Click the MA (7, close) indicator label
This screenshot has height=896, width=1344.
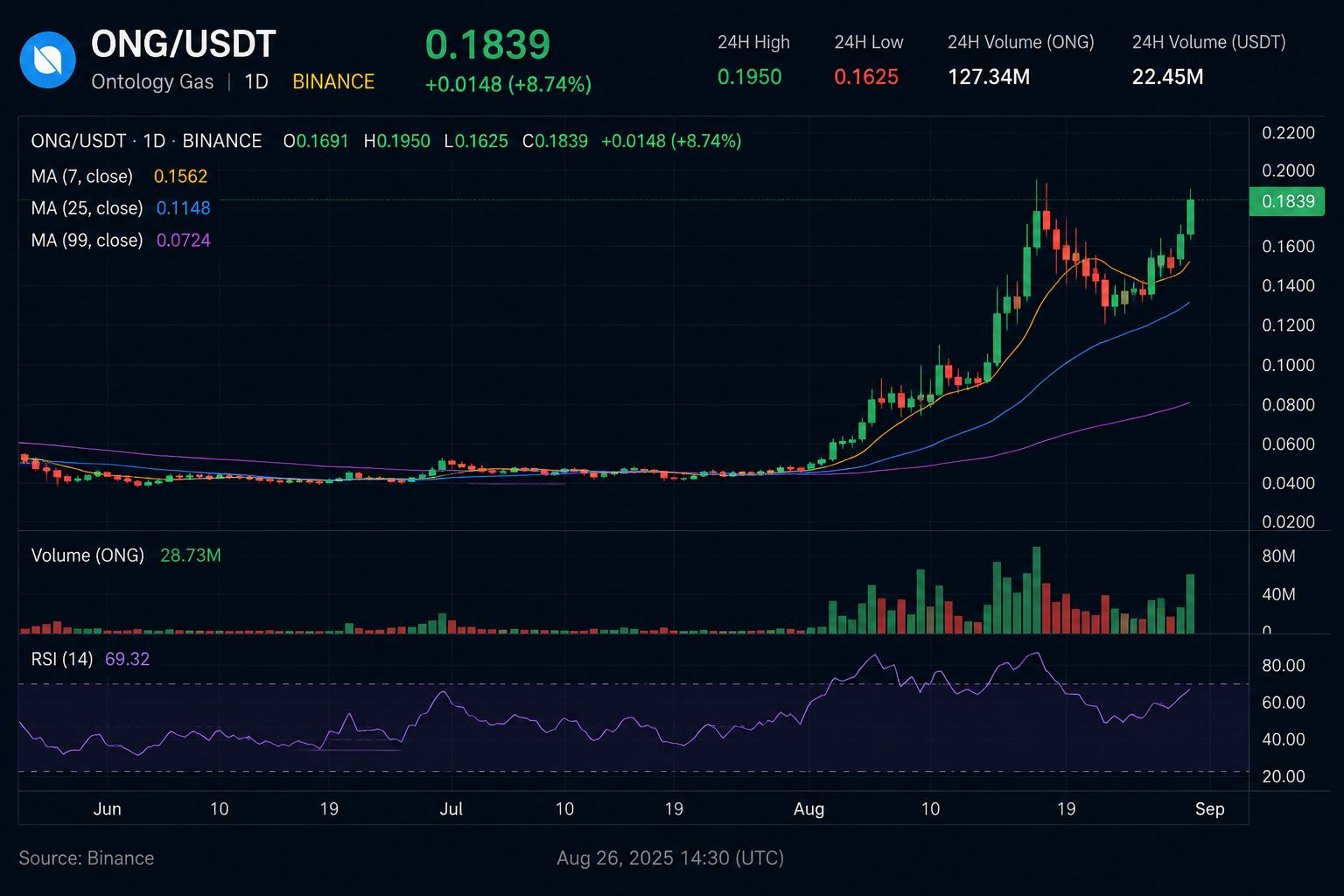[82, 177]
